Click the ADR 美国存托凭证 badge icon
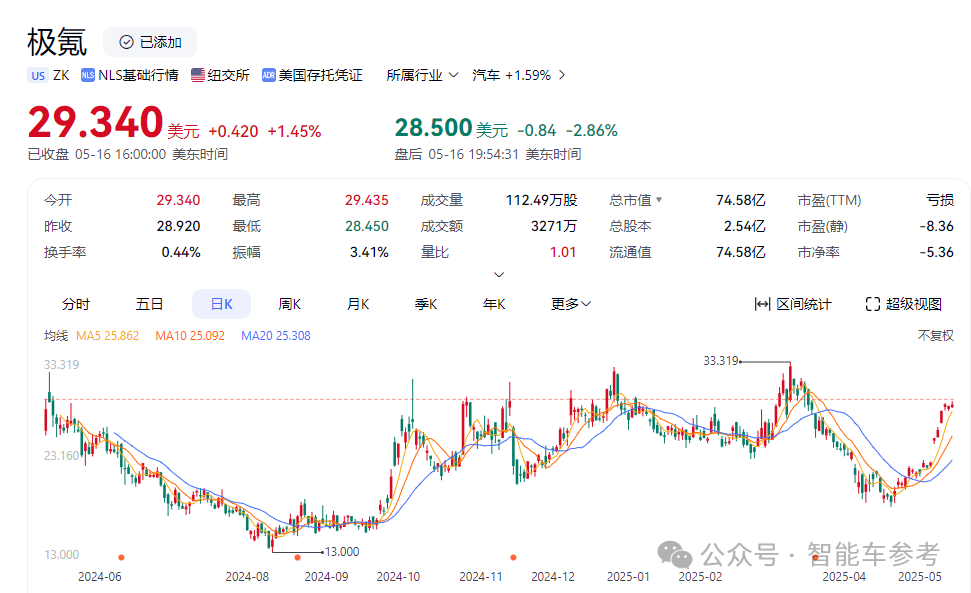Image resolution: width=971 pixels, height=593 pixels. point(268,75)
